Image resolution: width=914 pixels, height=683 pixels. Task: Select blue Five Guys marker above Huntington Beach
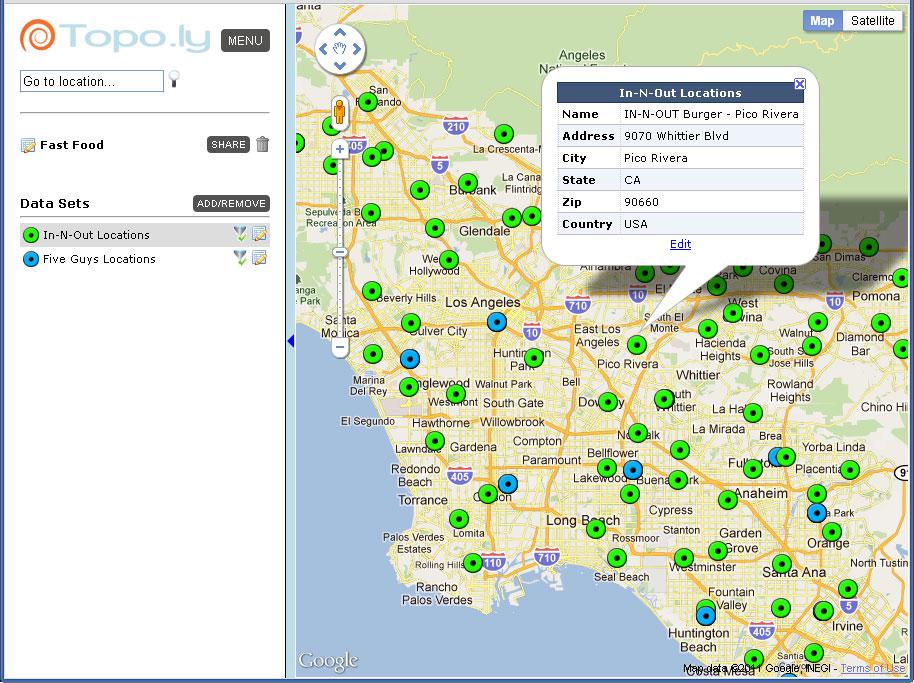tap(706, 615)
